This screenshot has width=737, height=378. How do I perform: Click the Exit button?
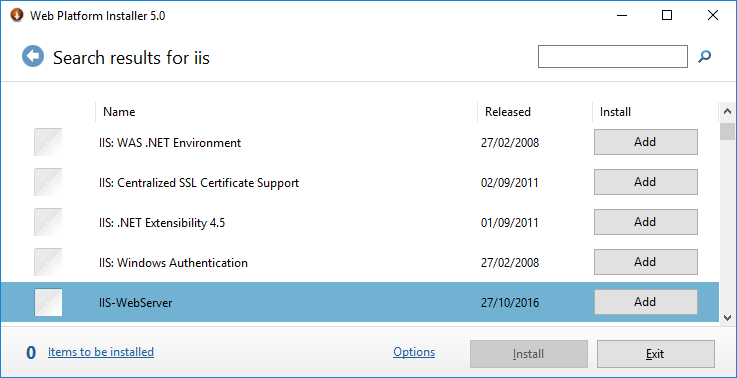pyautogui.click(x=656, y=354)
